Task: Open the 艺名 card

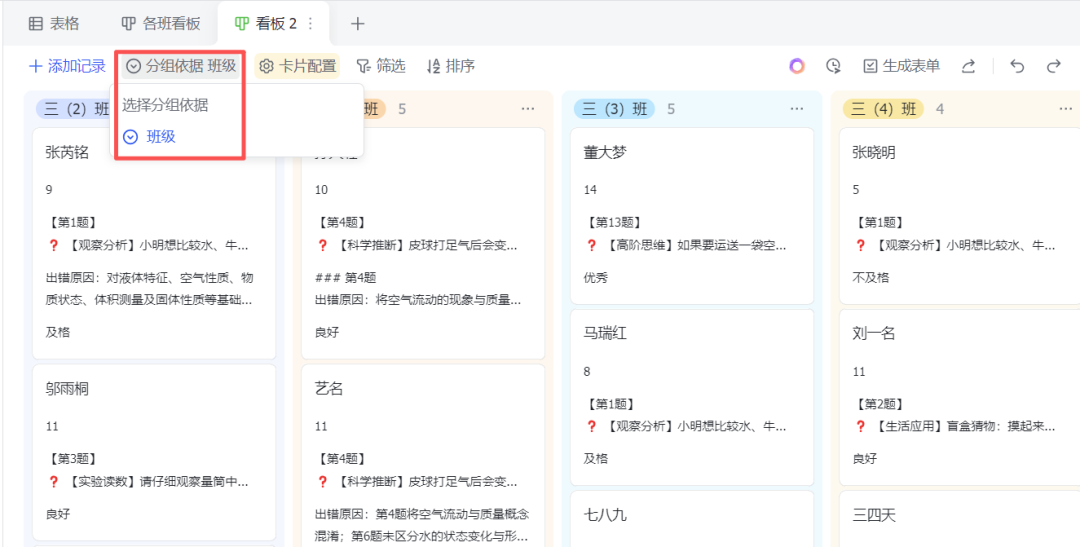Action: [423, 455]
